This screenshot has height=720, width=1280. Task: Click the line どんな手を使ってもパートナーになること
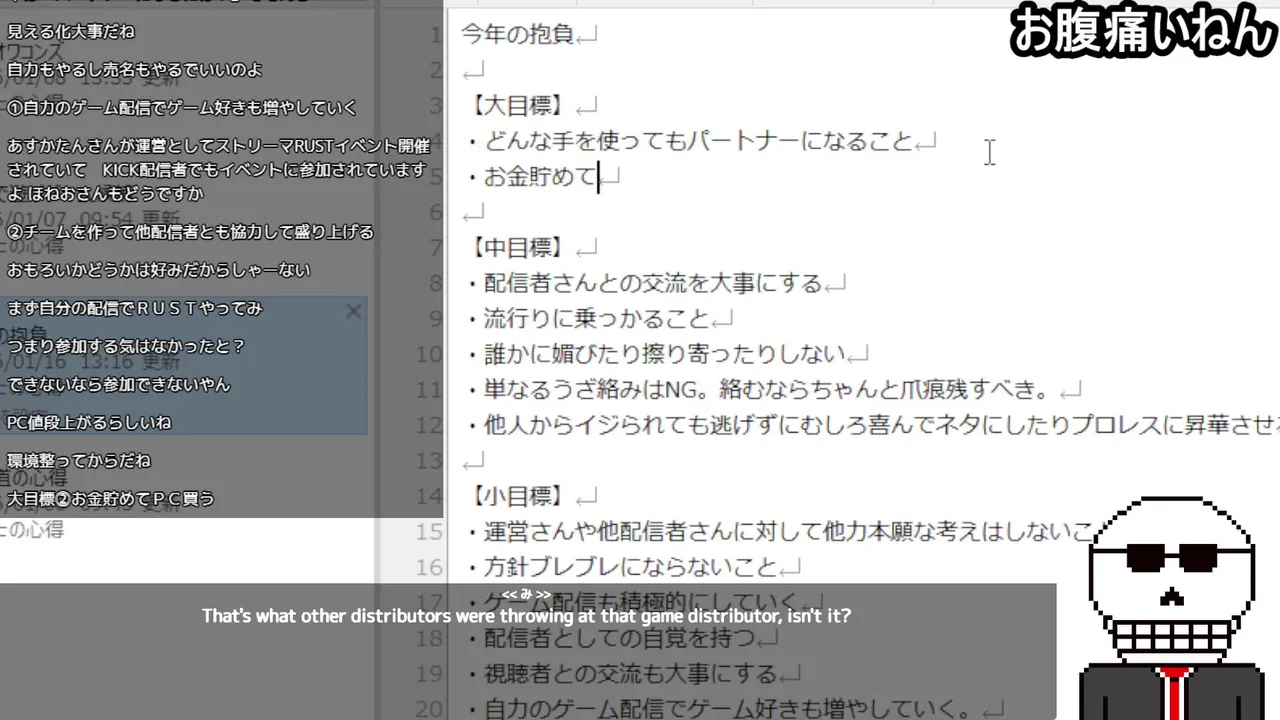689,141
